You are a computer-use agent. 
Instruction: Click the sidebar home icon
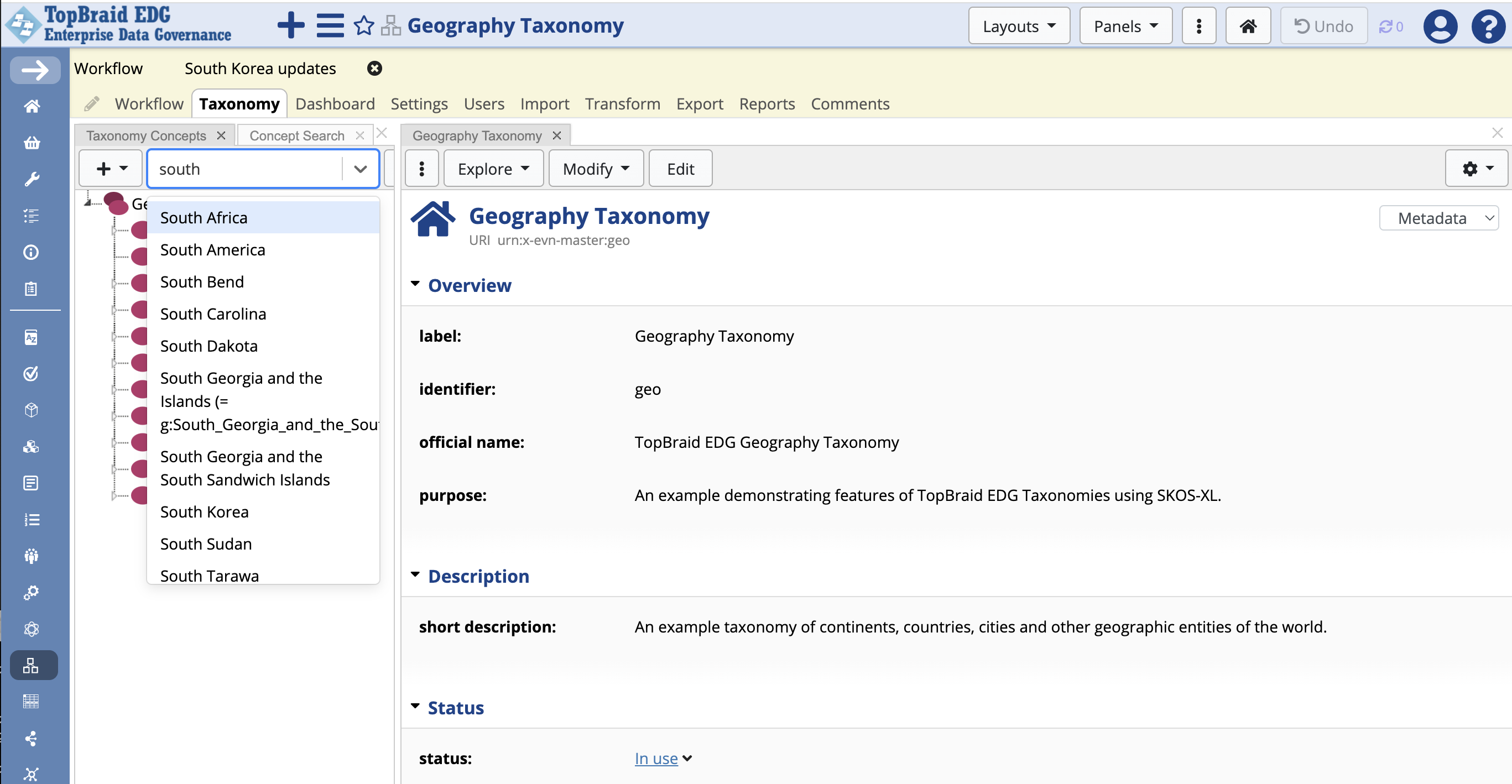click(32, 106)
